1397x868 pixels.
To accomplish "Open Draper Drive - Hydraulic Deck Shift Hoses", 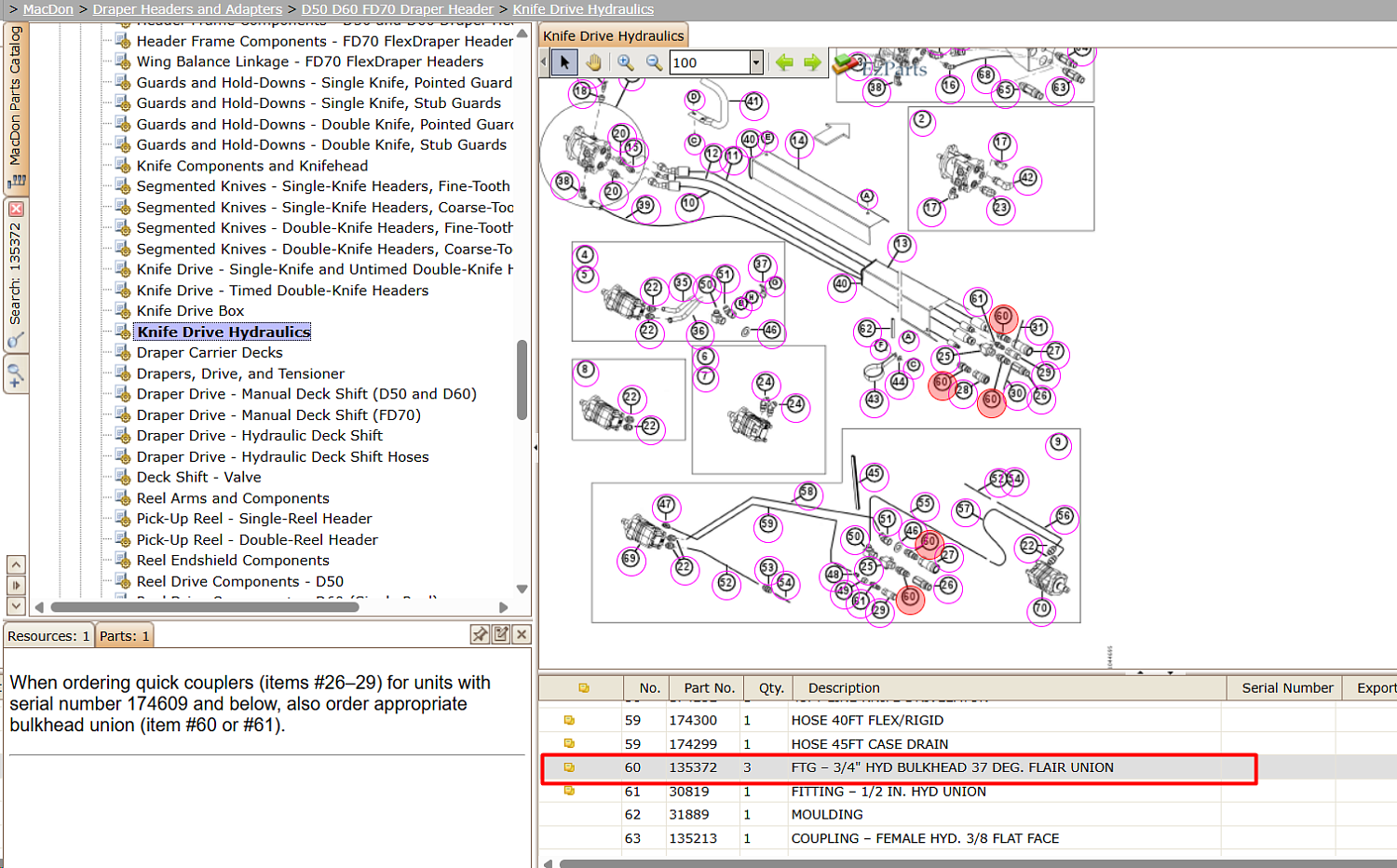I will (x=282, y=456).
